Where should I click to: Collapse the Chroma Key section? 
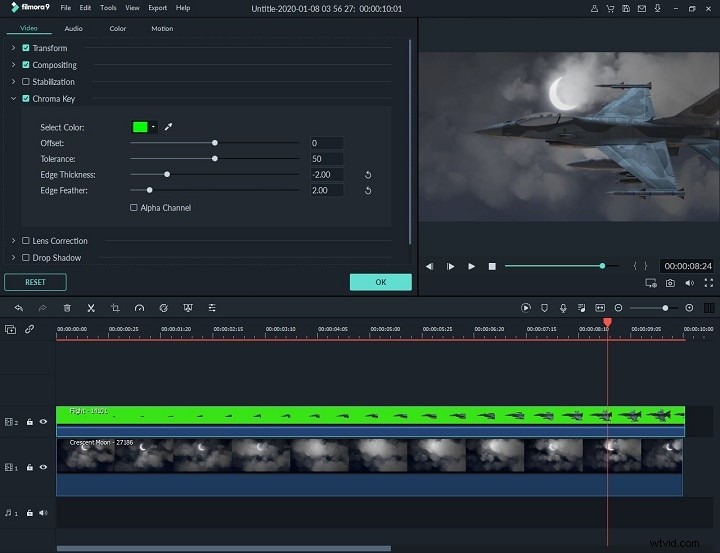(x=13, y=98)
